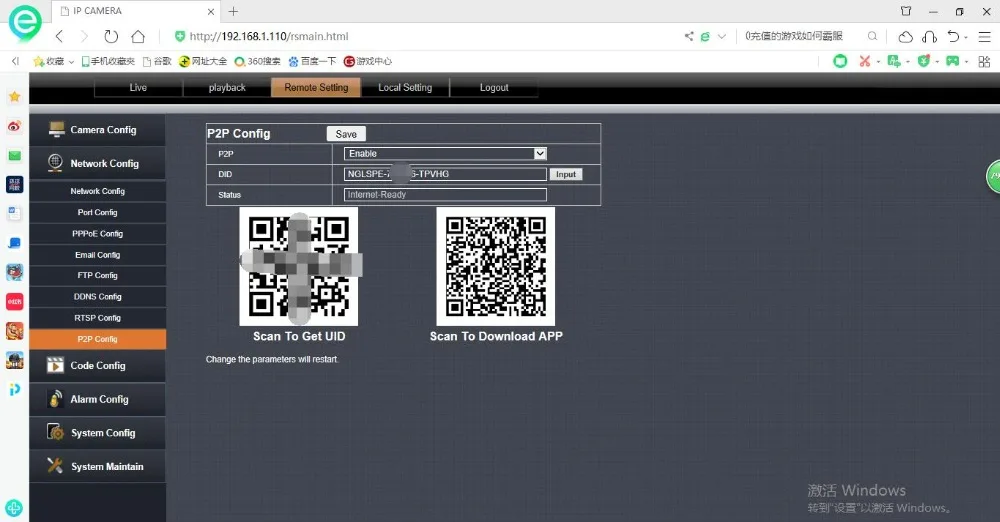Click the DID input field

point(445,174)
